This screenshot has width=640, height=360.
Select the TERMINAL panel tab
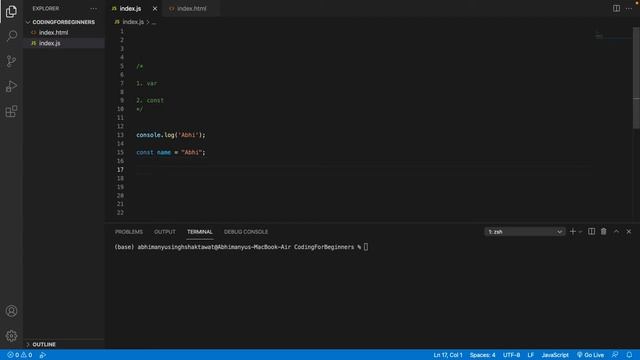click(200, 232)
